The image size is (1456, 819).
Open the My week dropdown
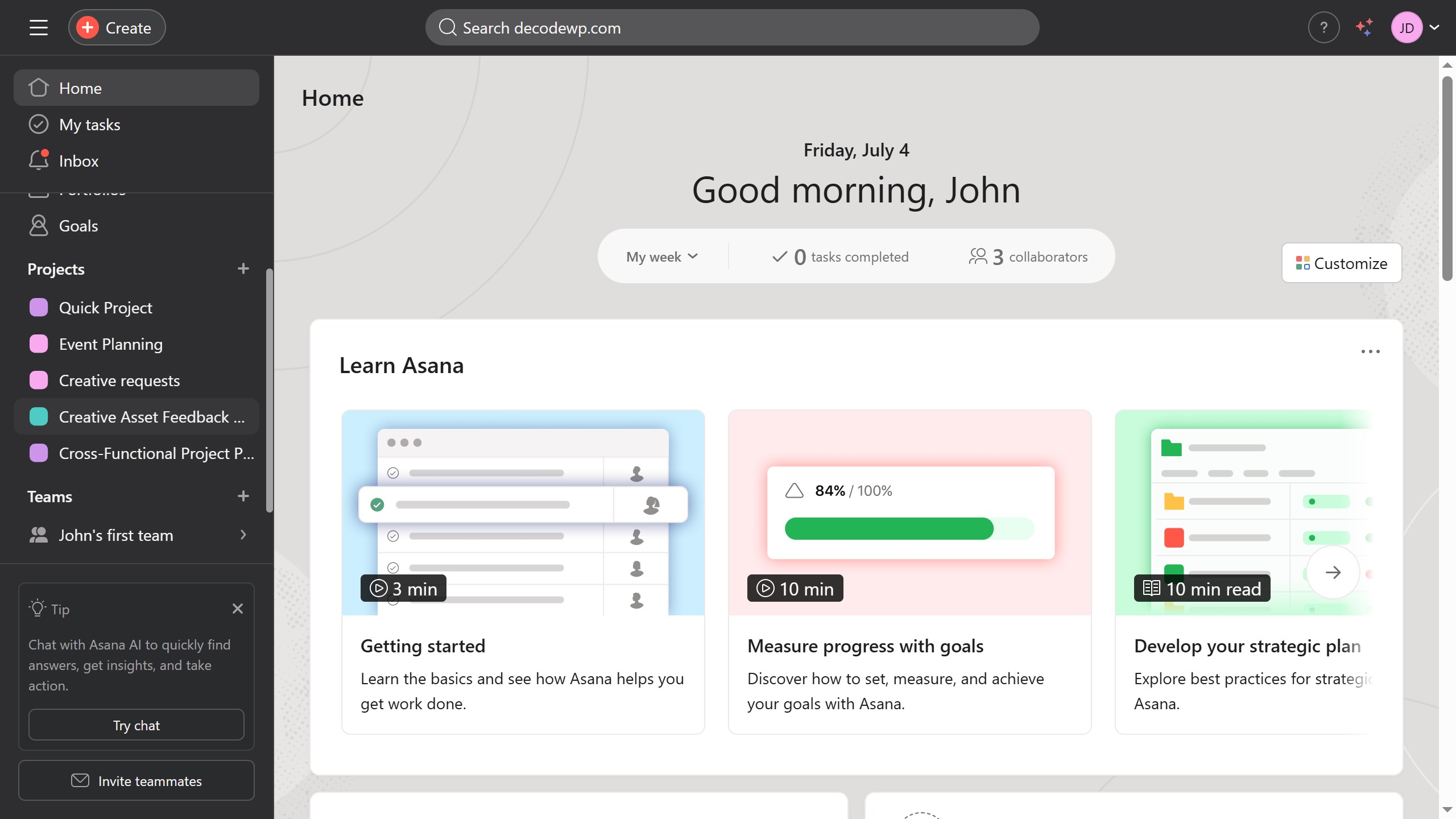661,256
